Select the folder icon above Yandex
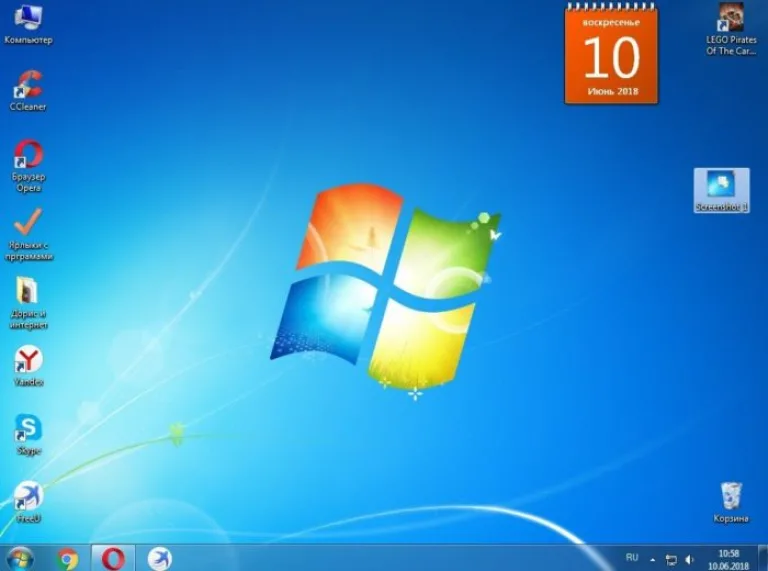The height and width of the screenshot is (571, 768). point(28,303)
